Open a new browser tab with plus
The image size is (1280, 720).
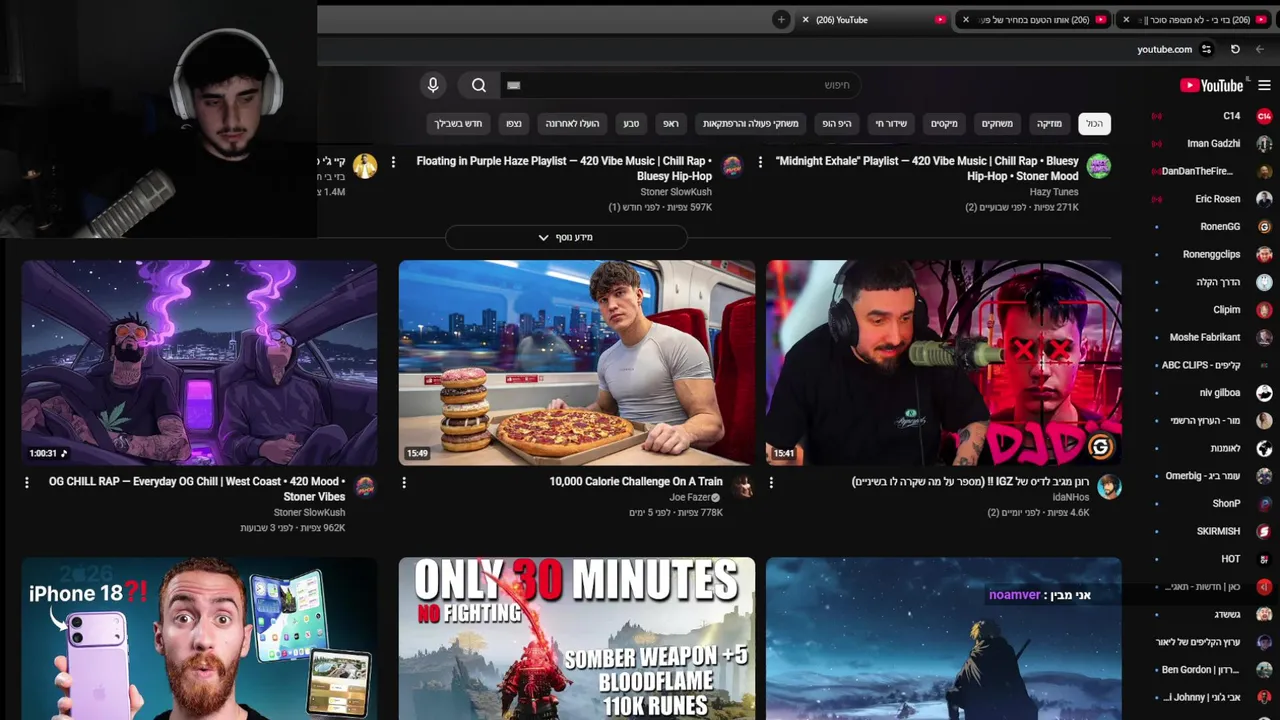(x=781, y=19)
